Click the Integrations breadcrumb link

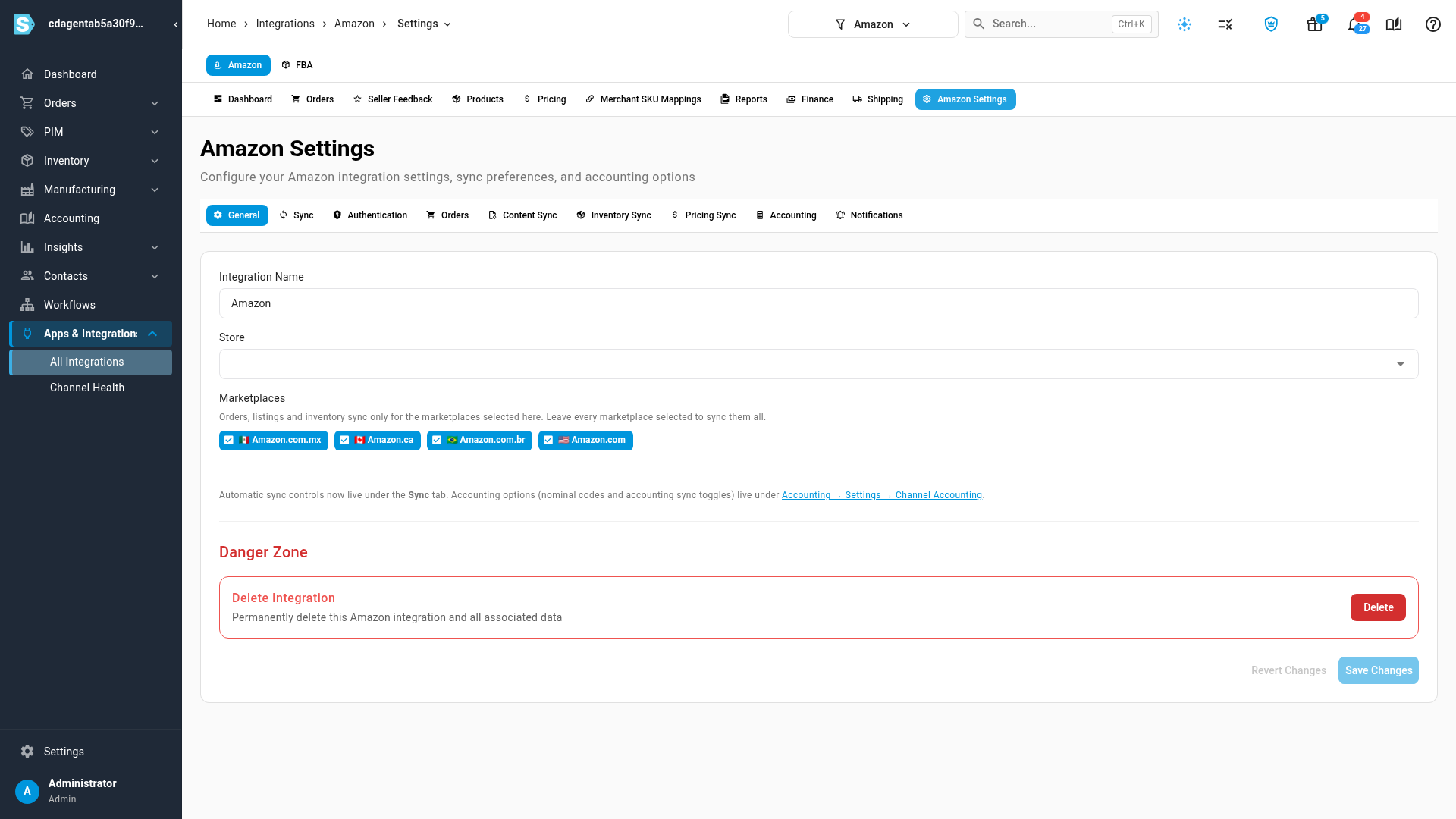tap(285, 24)
